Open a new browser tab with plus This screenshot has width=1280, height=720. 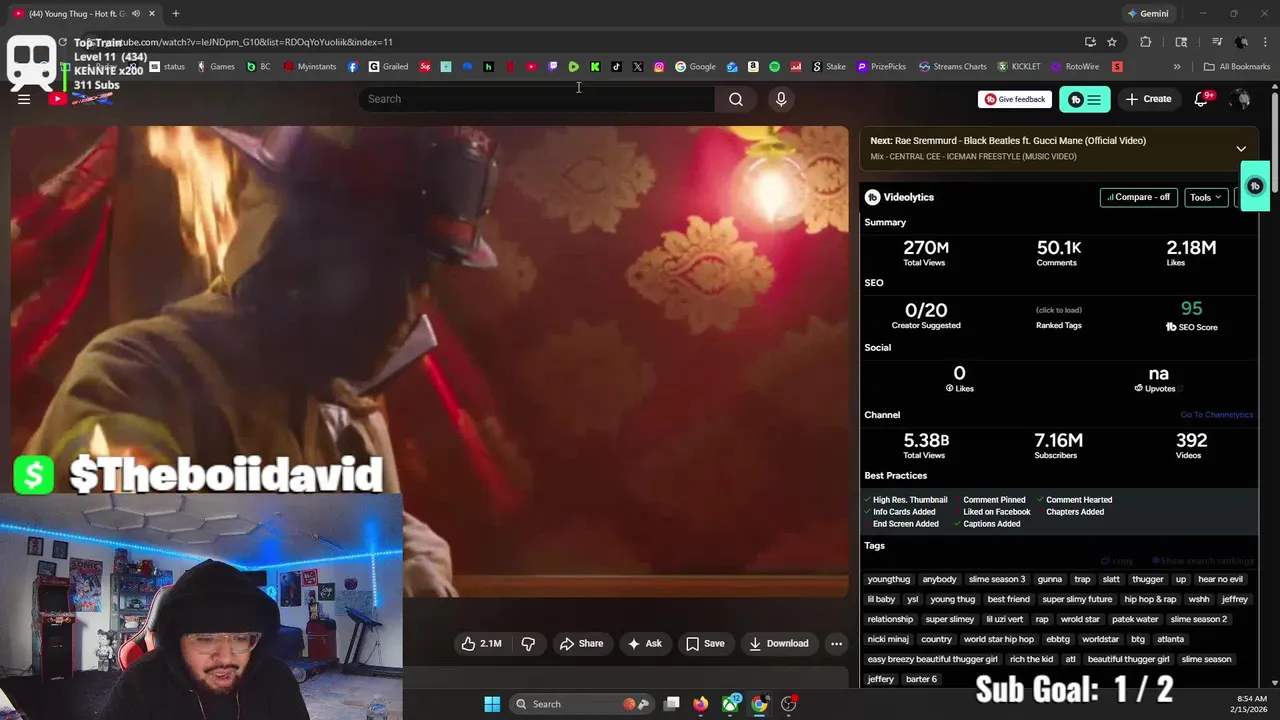[x=175, y=13]
